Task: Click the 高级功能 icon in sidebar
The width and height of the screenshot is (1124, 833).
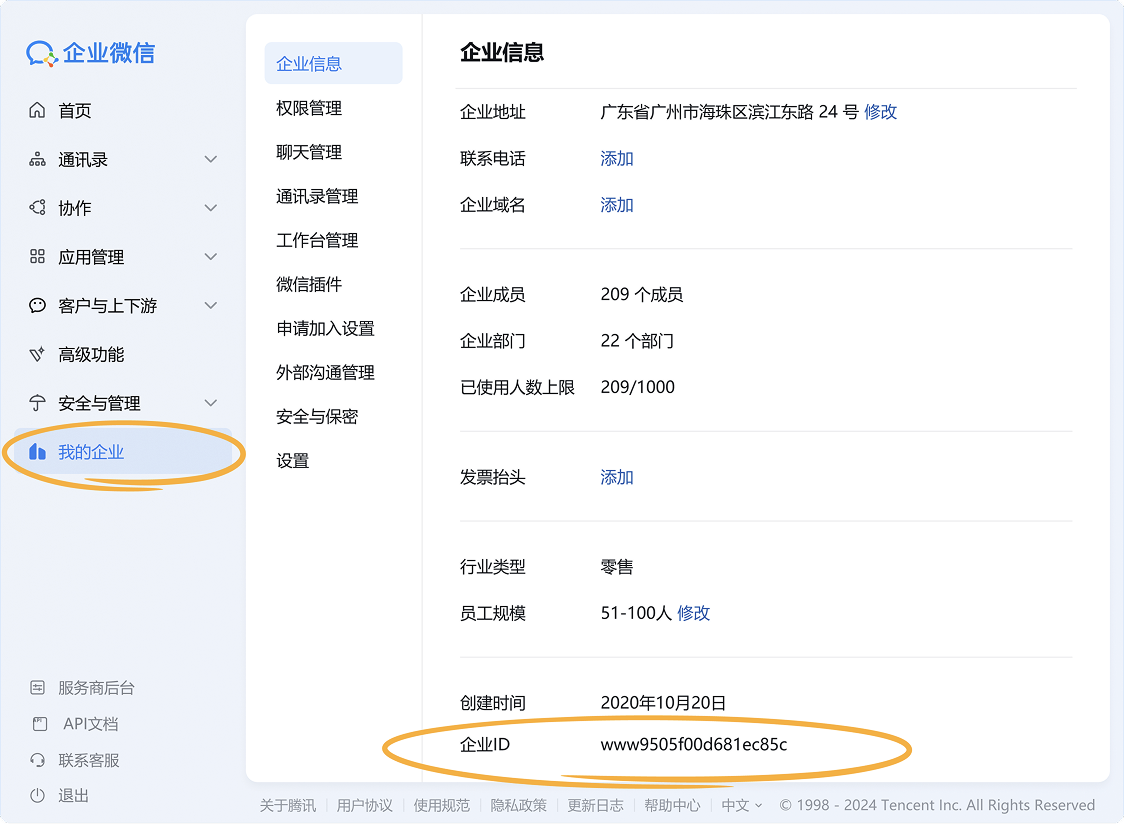Action: [37, 354]
